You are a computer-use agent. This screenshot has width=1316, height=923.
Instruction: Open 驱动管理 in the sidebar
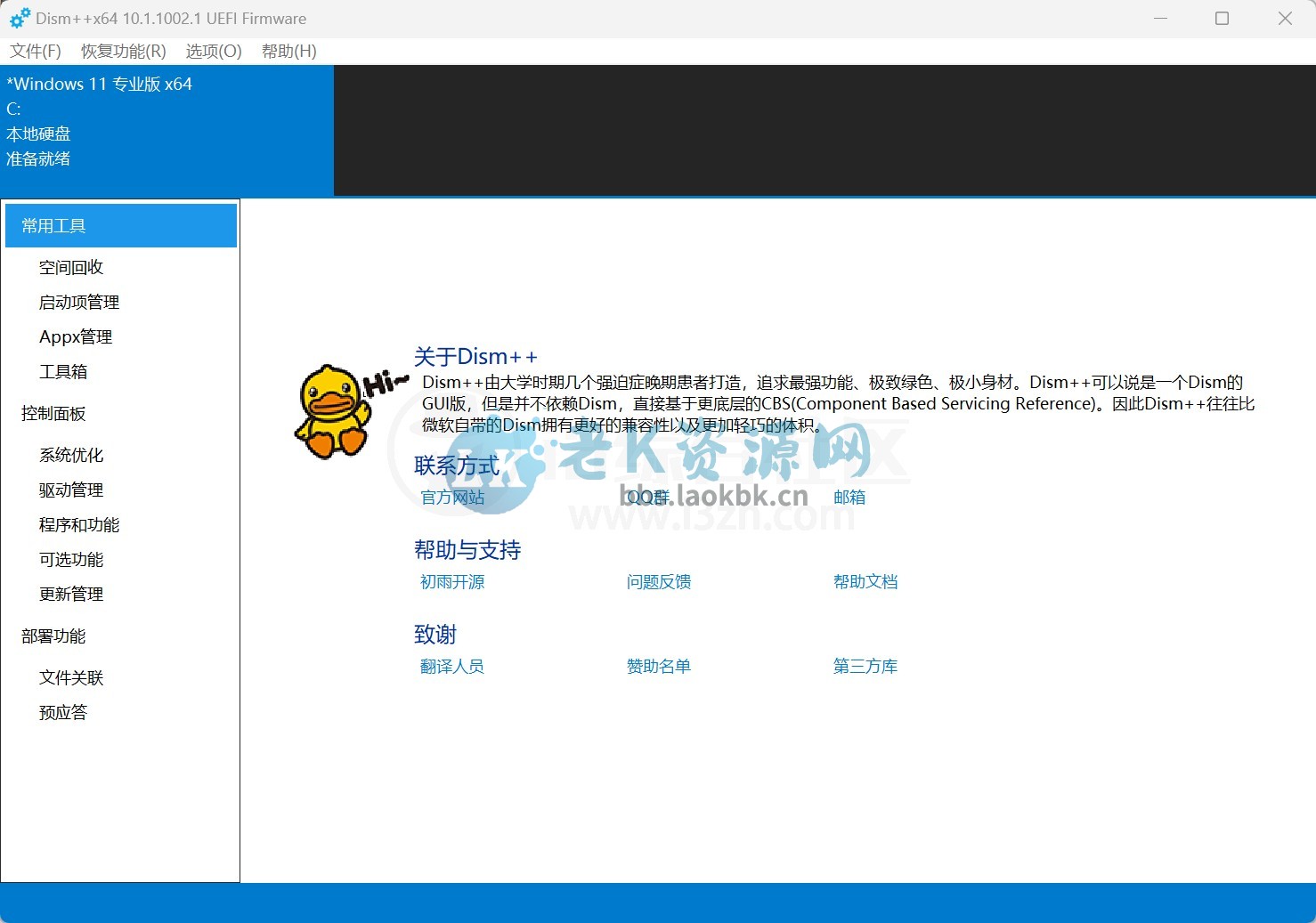[71, 490]
